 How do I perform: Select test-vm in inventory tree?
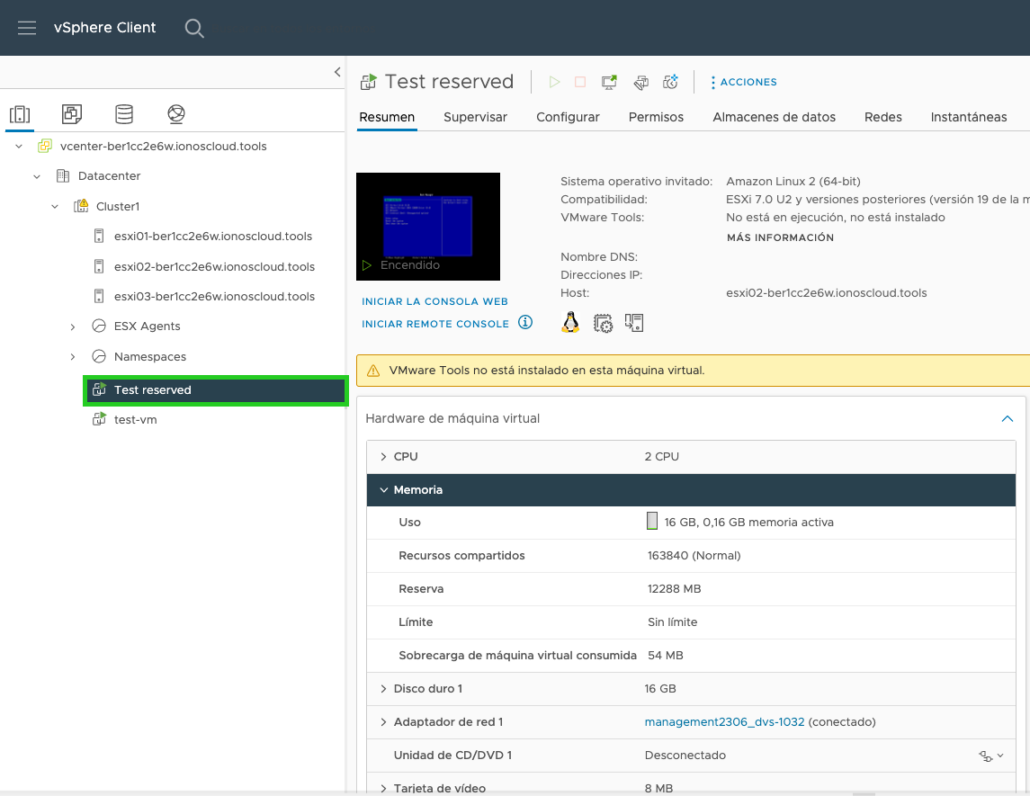(x=135, y=420)
